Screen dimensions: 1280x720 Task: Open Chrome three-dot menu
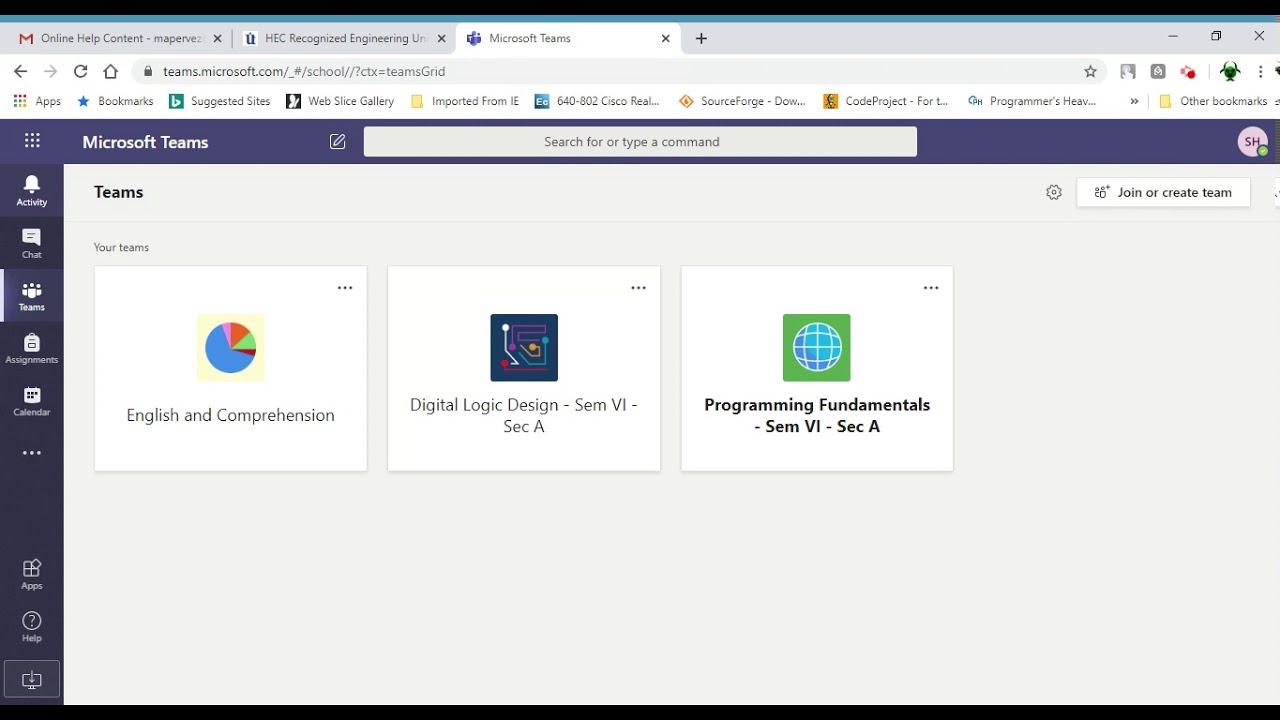click(x=1261, y=71)
